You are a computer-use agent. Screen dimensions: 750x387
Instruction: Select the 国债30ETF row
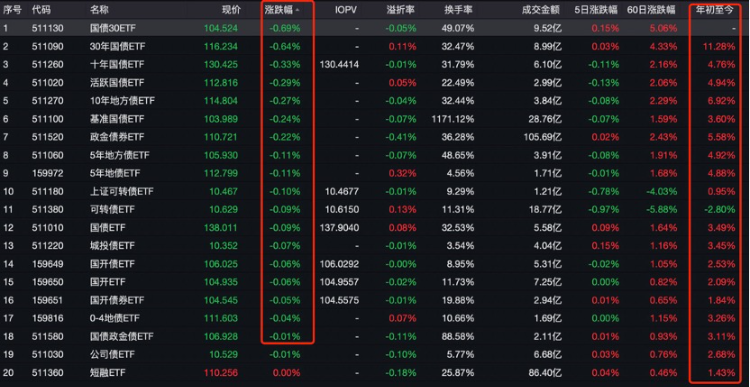tap(375, 28)
